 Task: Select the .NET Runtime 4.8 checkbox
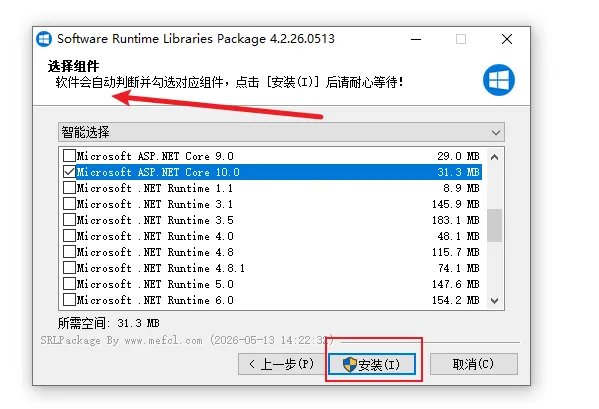(69, 252)
